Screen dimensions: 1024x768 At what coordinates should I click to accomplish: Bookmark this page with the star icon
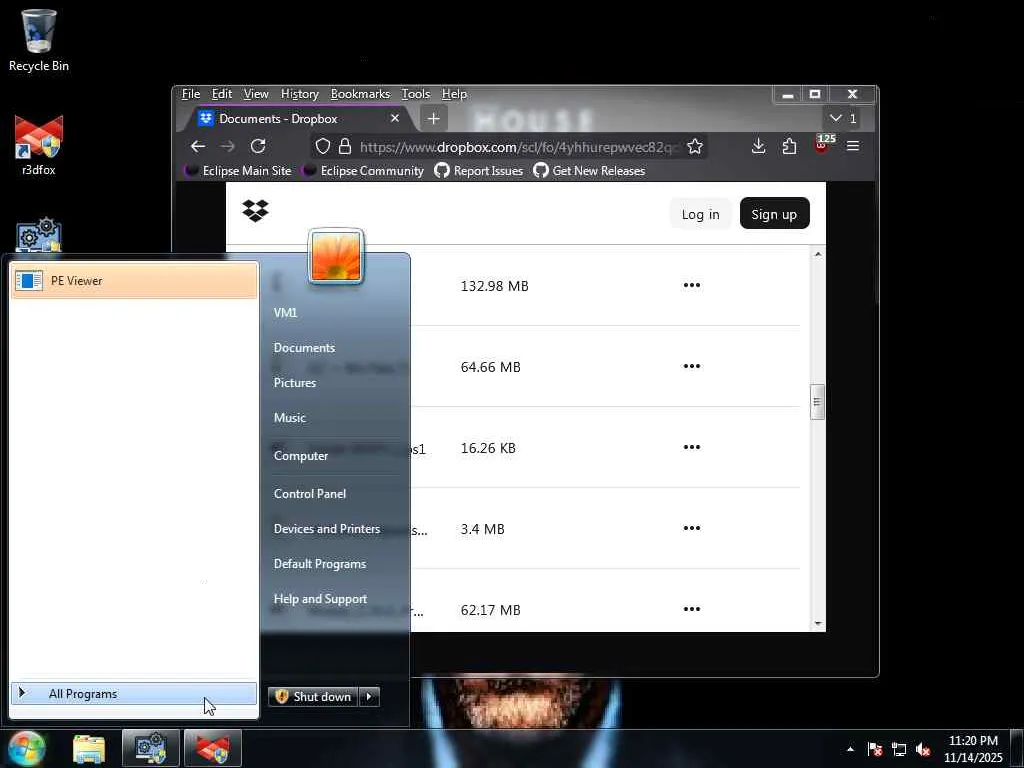tap(695, 146)
